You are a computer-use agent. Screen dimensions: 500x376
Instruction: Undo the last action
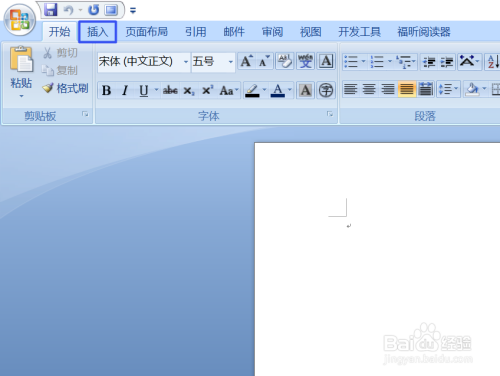tap(69, 10)
